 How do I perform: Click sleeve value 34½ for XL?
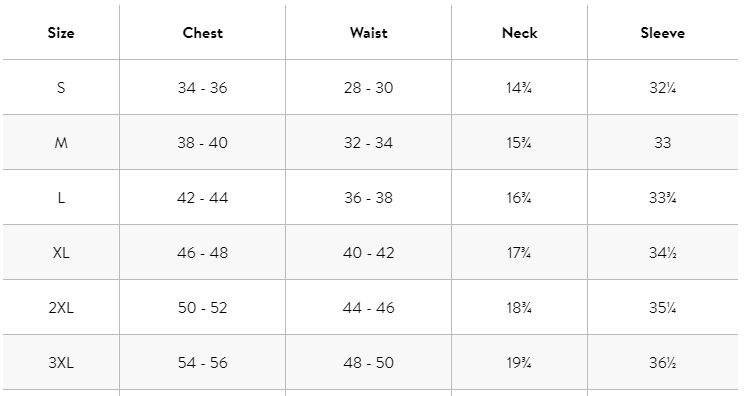pyautogui.click(x=663, y=253)
